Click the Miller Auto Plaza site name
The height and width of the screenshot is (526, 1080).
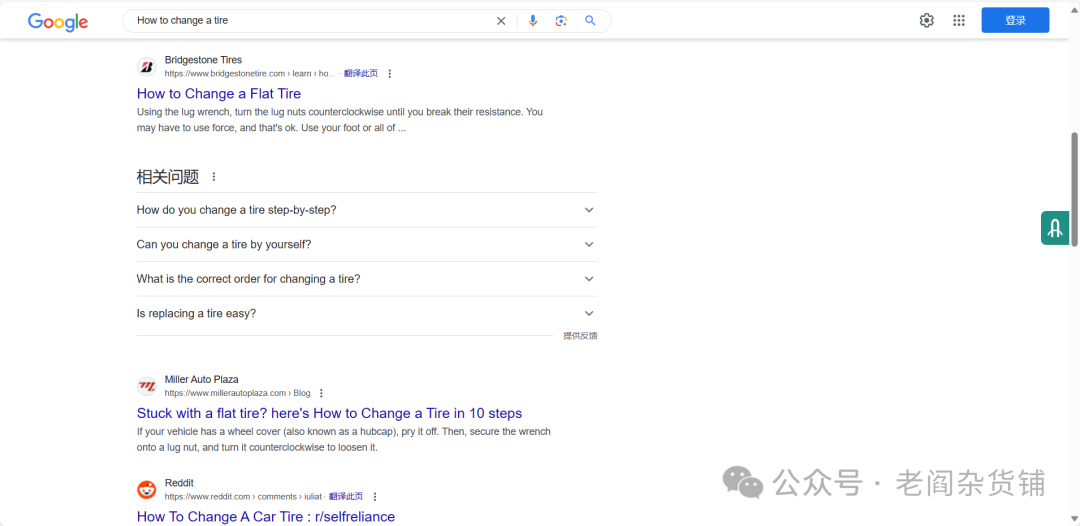202,379
